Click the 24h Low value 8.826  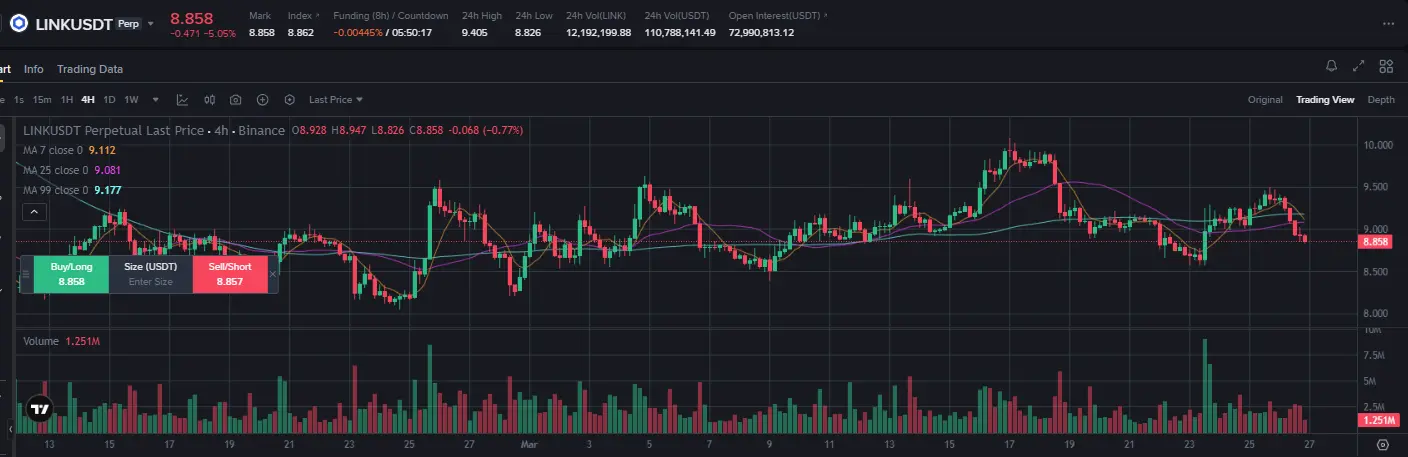(529, 33)
